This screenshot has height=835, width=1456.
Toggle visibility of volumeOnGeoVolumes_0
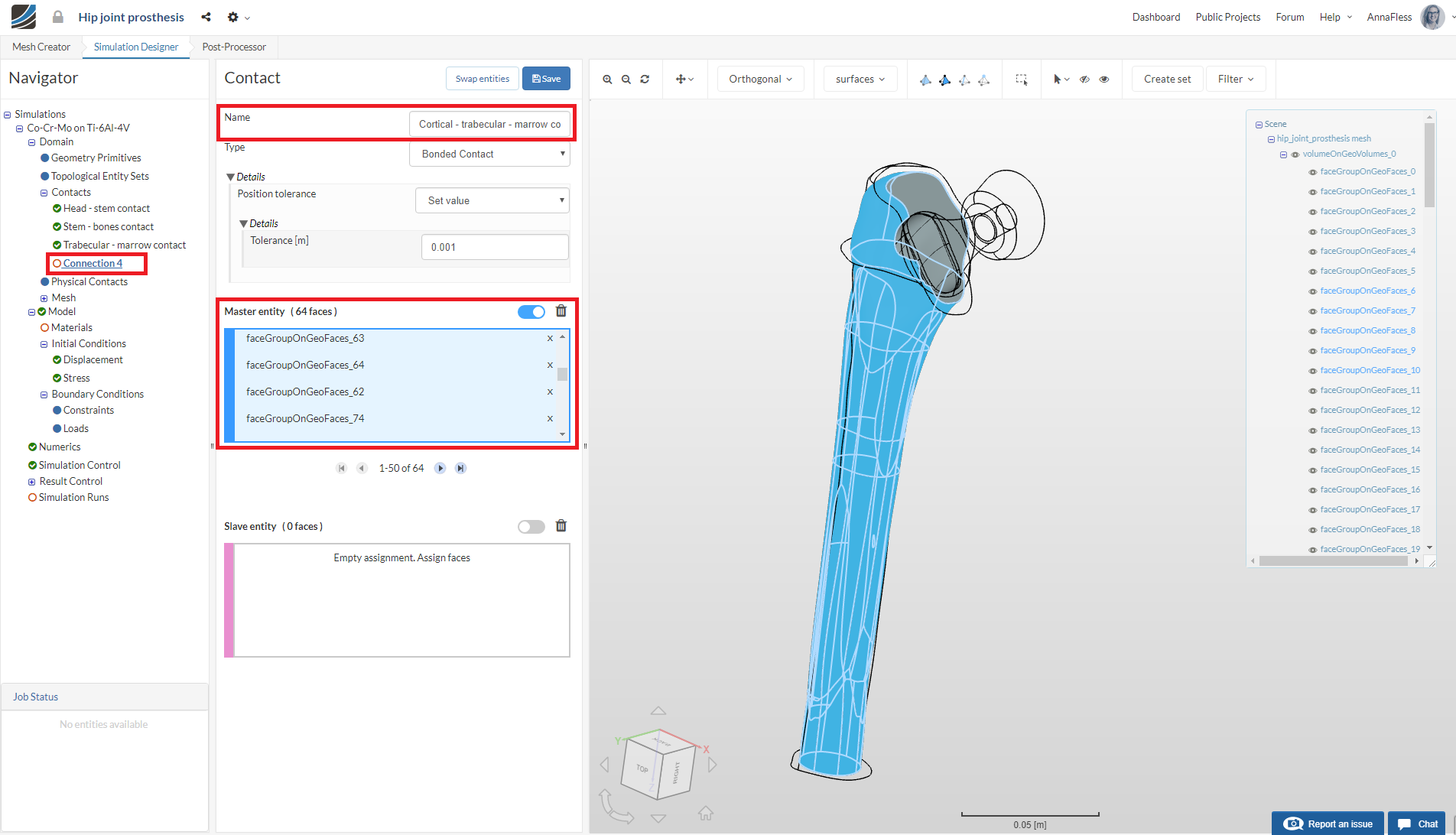coord(1295,154)
